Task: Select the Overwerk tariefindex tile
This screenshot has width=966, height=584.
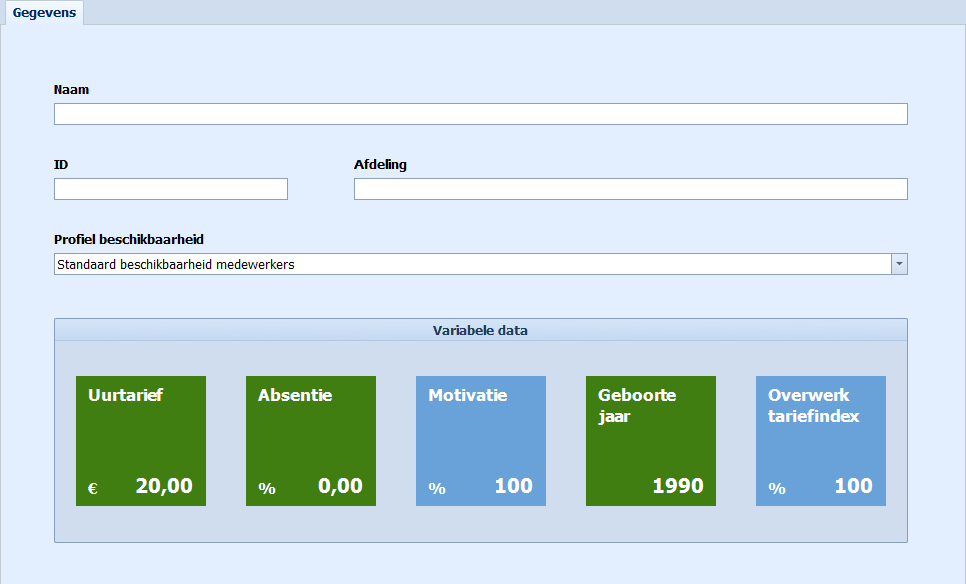Action: [x=821, y=441]
